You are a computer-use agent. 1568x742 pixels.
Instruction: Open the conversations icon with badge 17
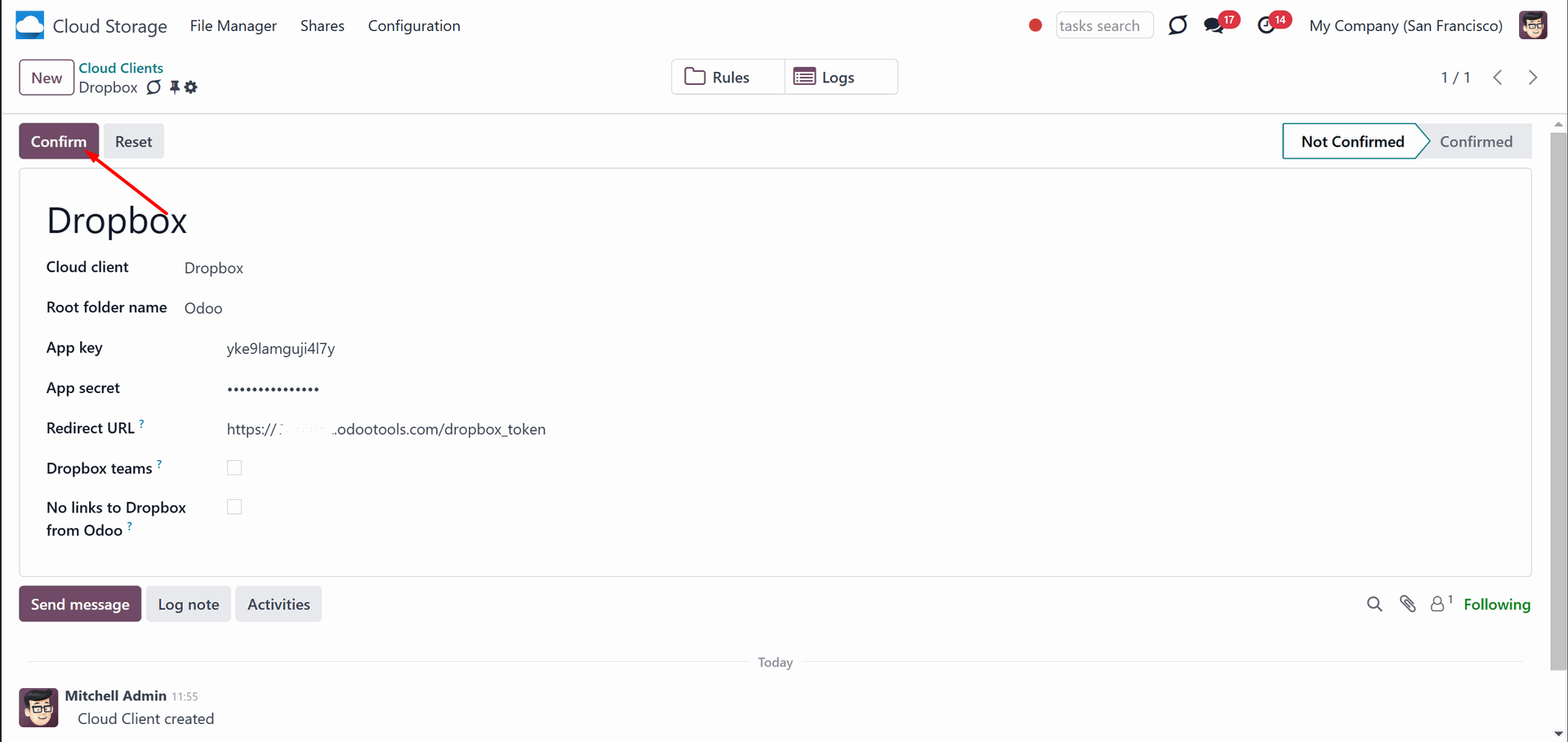click(x=1214, y=25)
